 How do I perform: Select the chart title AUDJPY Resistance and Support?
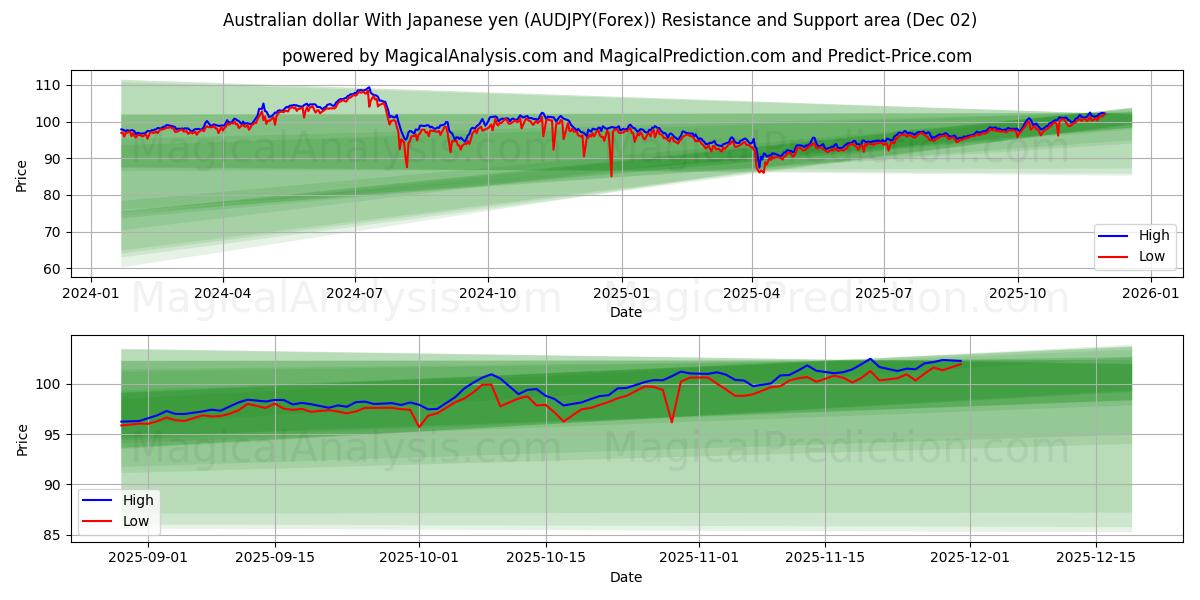[600, 18]
